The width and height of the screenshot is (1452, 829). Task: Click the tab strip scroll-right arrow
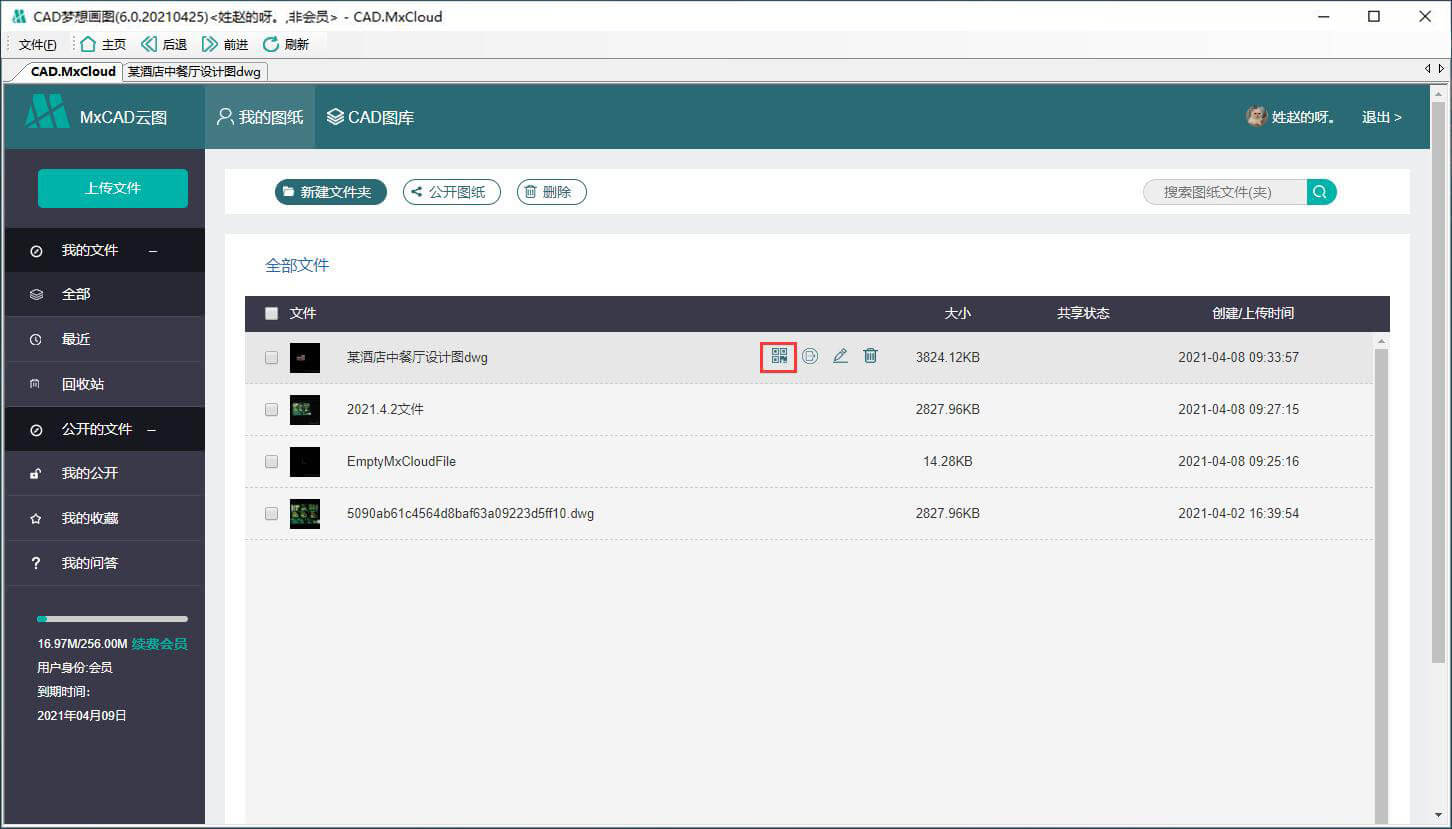pos(1441,69)
